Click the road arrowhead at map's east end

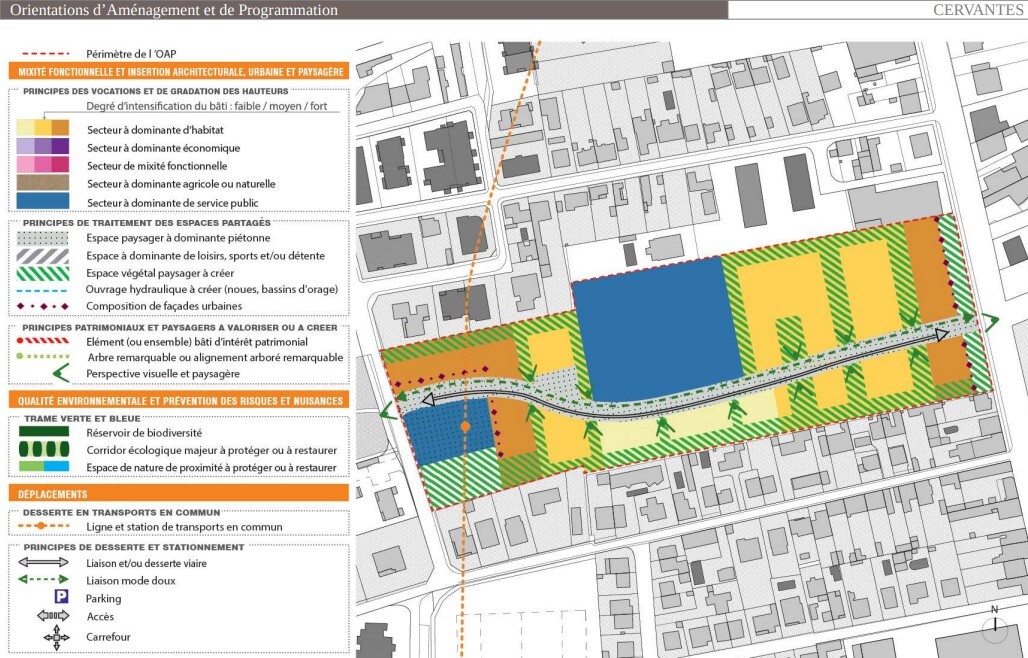(941, 336)
